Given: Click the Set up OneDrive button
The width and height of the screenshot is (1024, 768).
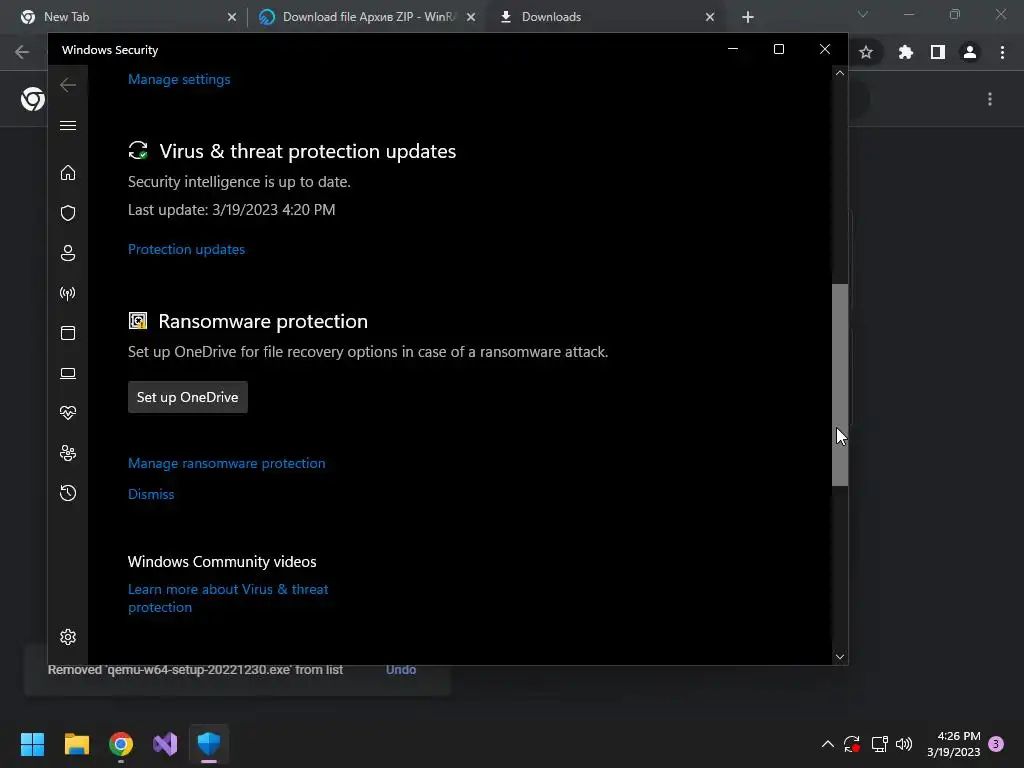Looking at the screenshot, I should click(x=187, y=397).
